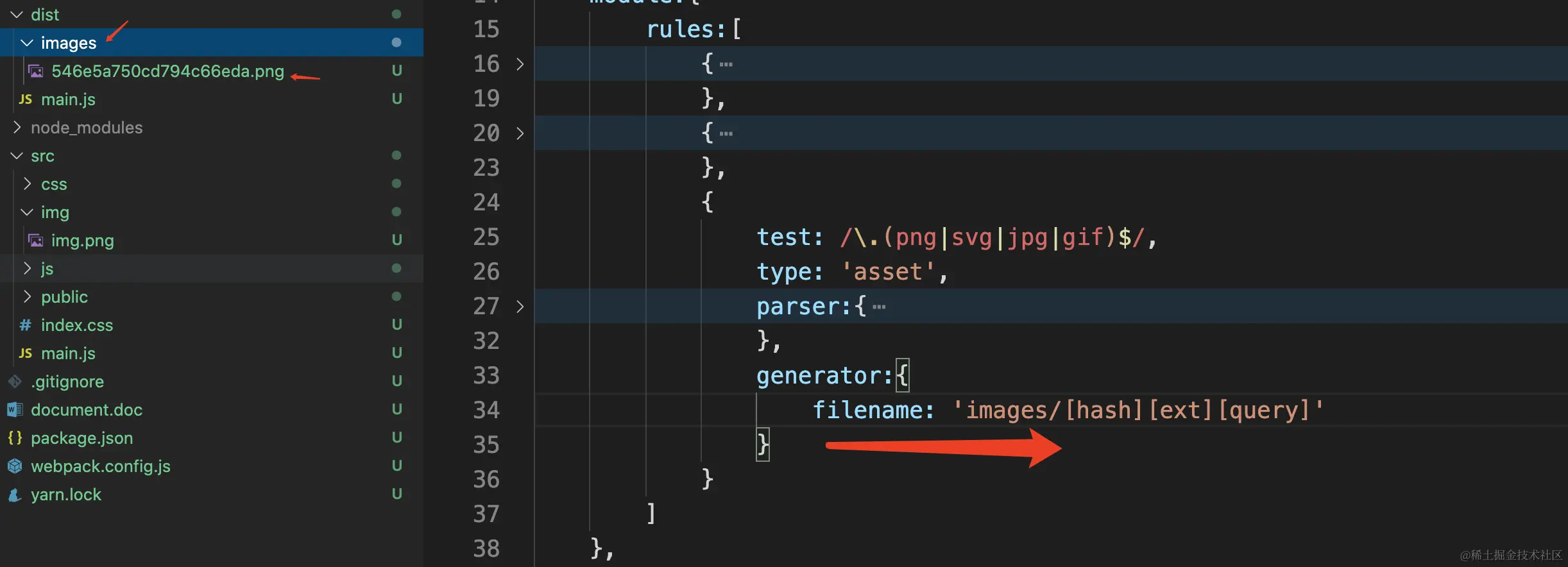Click the generator: keyword

[825, 376]
